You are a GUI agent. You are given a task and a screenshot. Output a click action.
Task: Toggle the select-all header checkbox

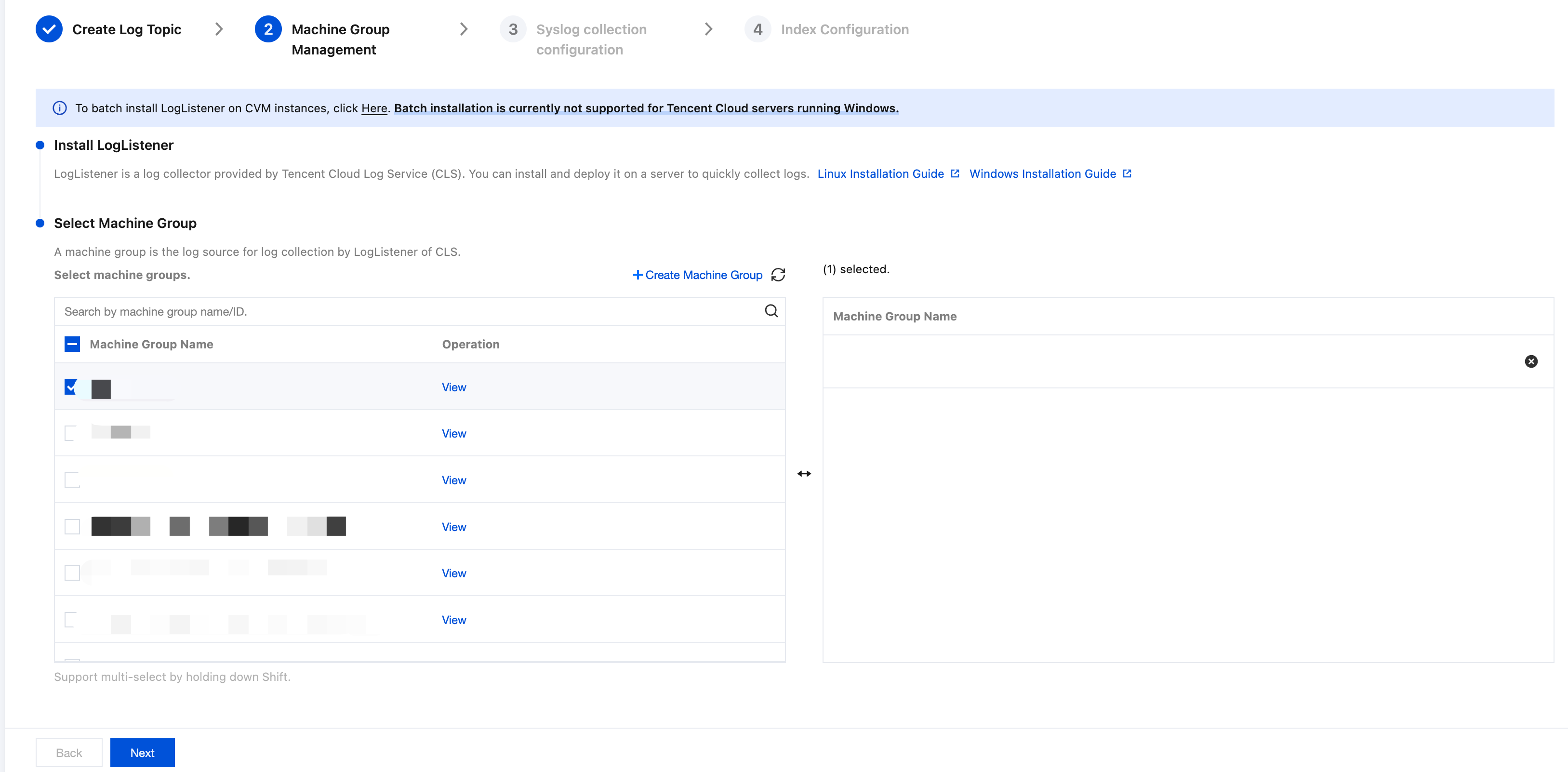pos(72,344)
